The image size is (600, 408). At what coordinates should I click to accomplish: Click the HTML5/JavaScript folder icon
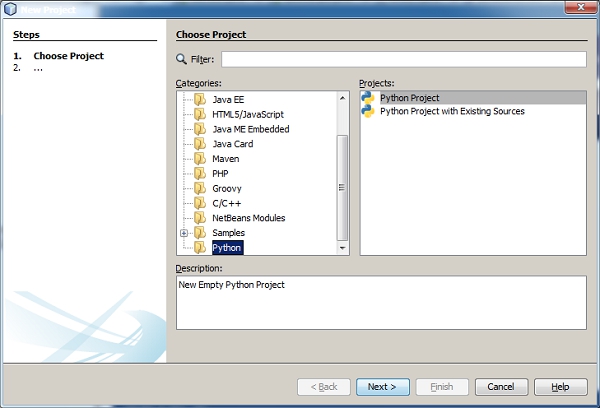[x=200, y=115]
